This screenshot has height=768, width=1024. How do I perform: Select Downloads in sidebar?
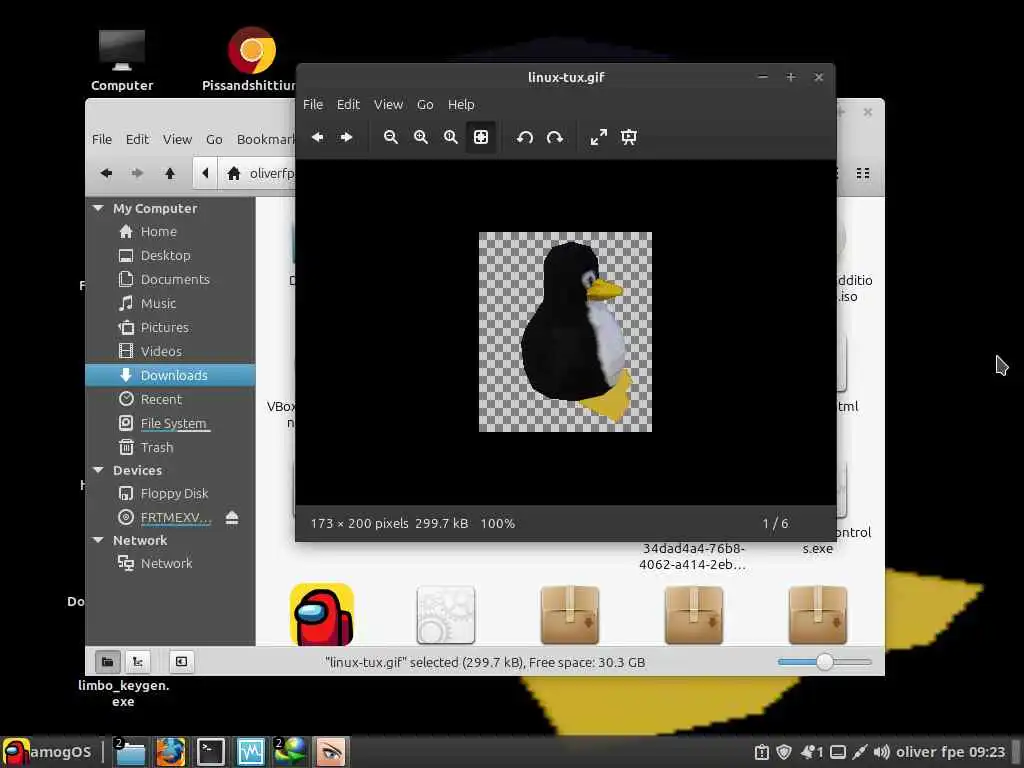[x=170, y=376]
